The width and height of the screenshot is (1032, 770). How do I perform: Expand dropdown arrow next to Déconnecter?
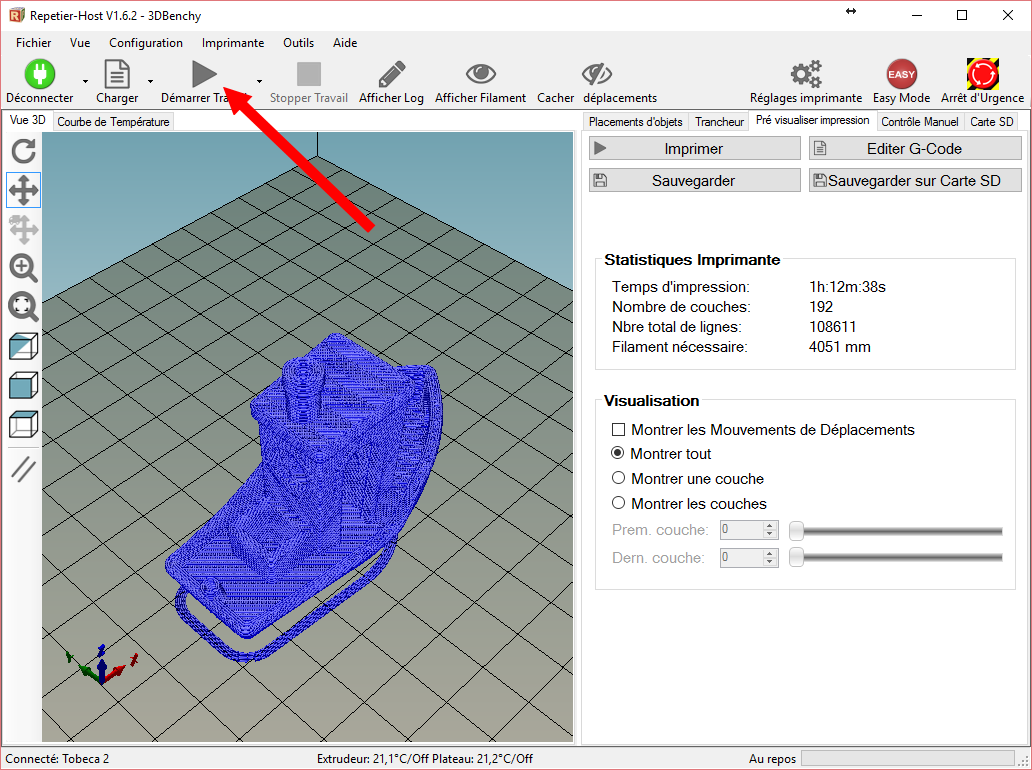pos(85,81)
